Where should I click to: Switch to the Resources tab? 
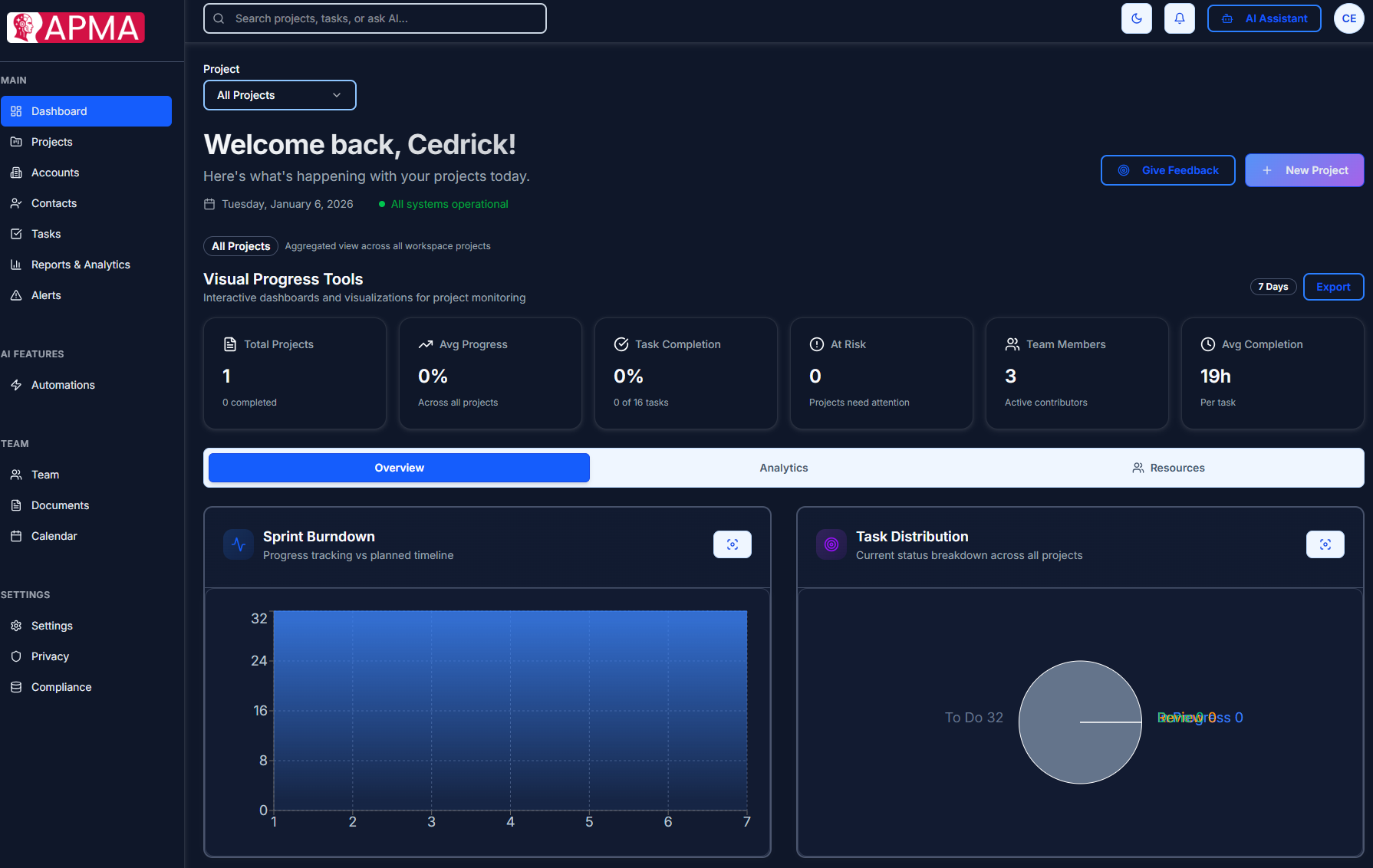coord(1168,467)
